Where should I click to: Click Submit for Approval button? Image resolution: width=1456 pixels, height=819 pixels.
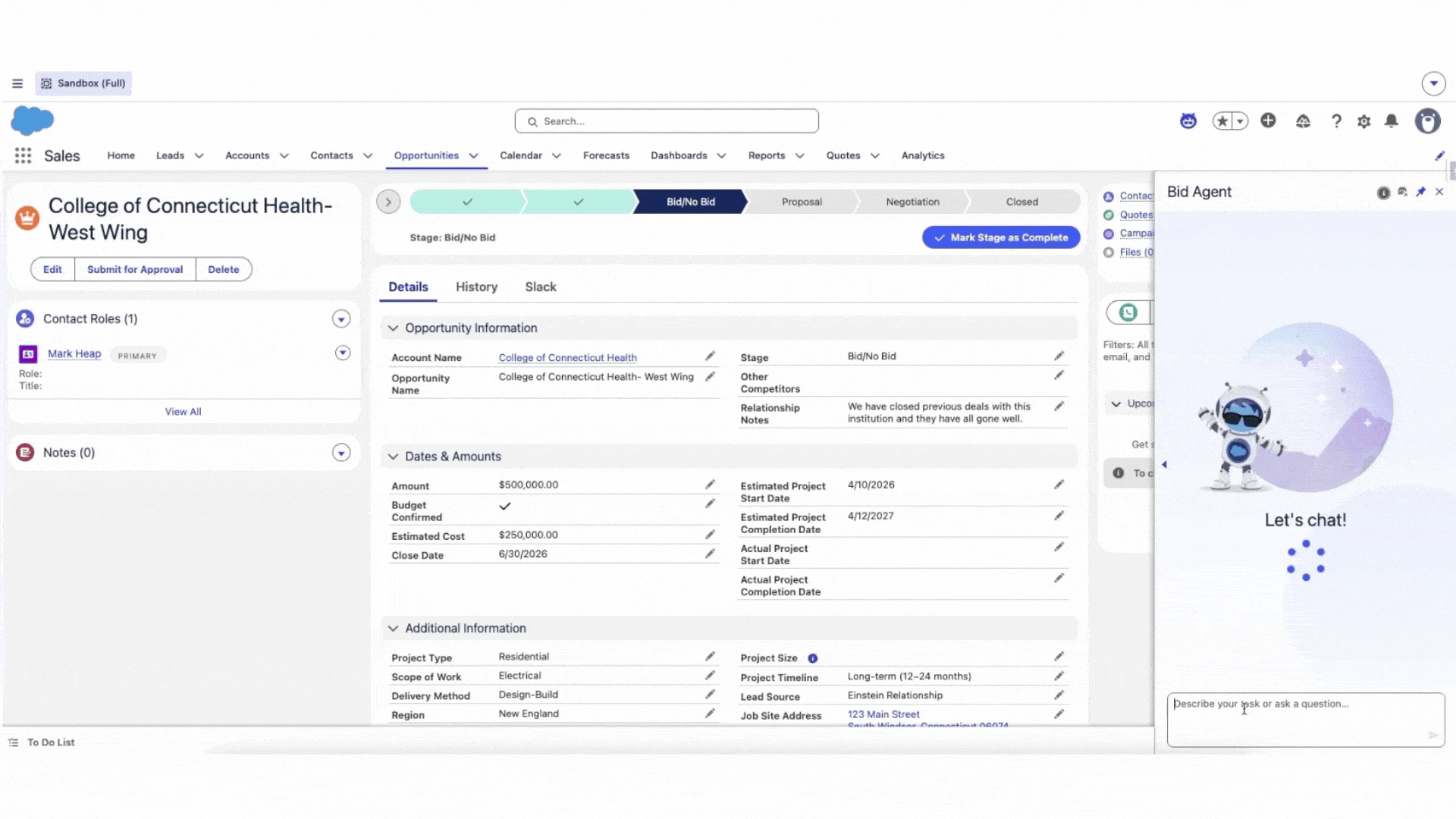click(135, 269)
